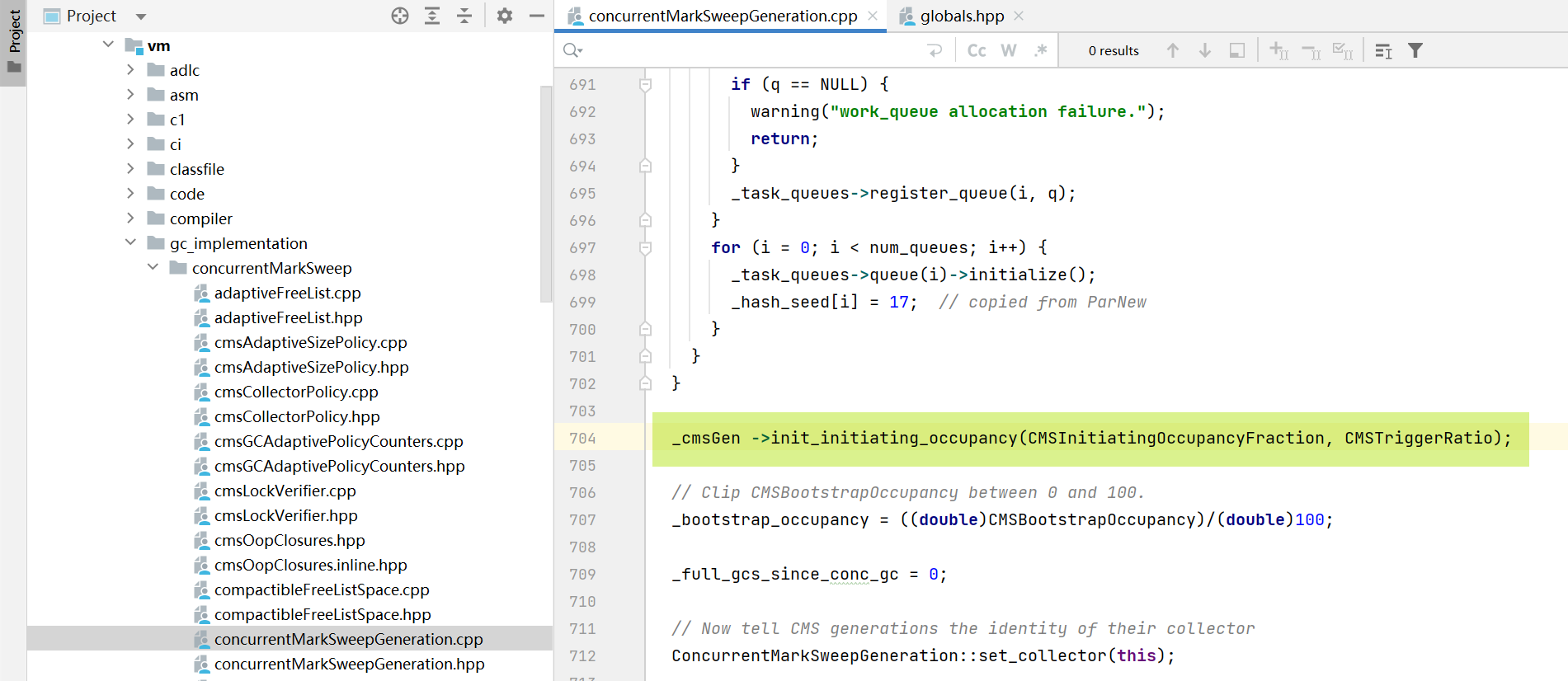Open adaptiveFreeList.cpp file
The width and height of the screenshot is (1568, 681).
287,293
